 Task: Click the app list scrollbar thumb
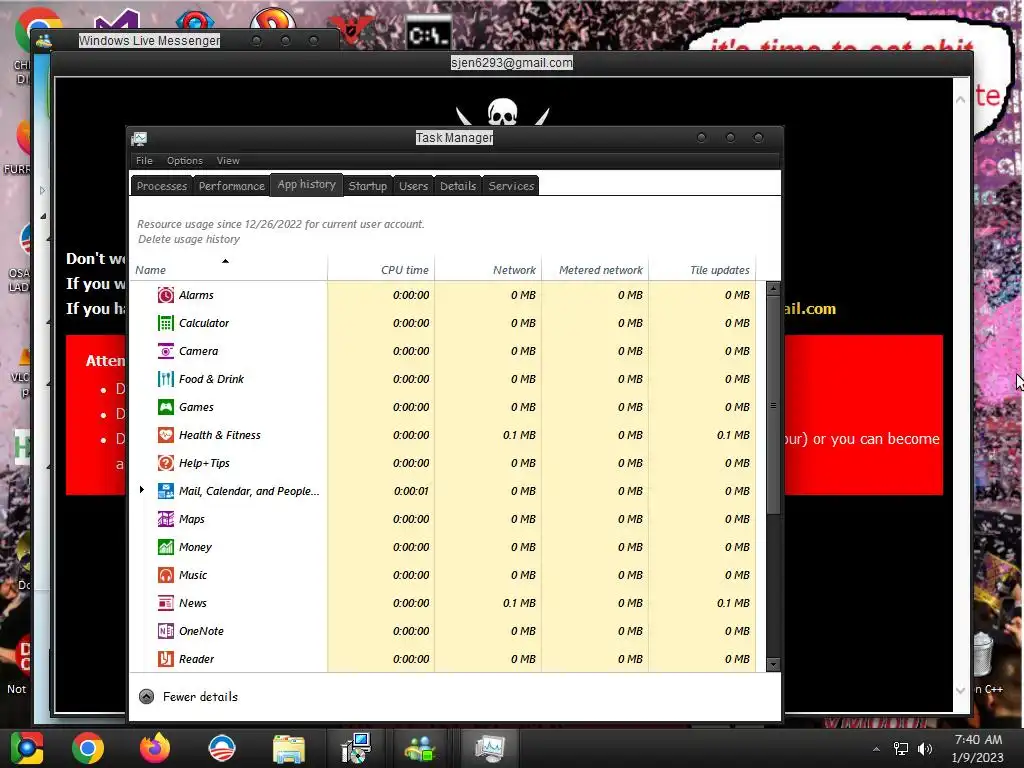(773, 405)
